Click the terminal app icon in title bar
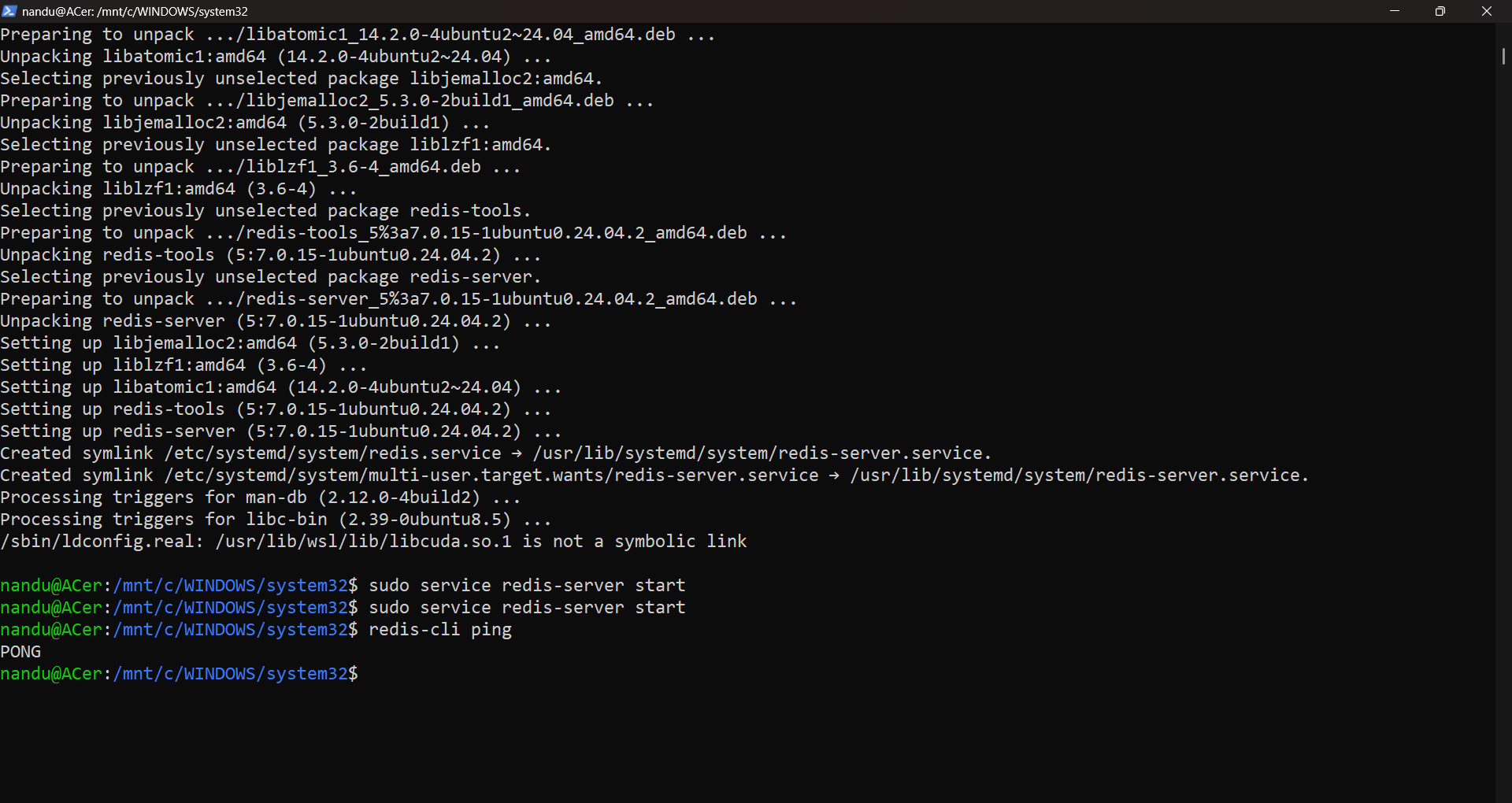Image resolution: width=1512 pixels, height=803 pixels. pyautogui.click(x=9, y=11)
